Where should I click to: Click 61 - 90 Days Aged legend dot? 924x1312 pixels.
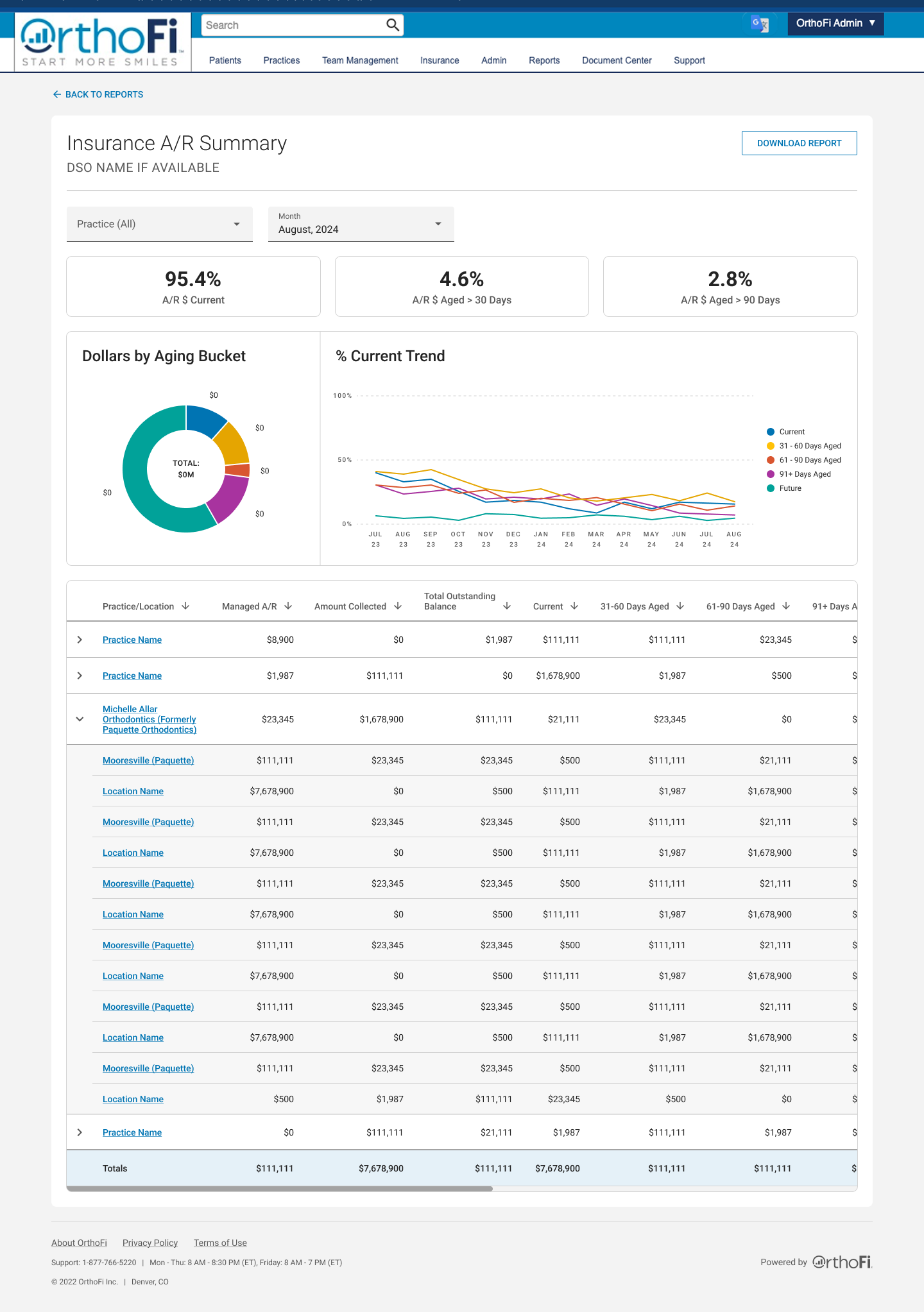[x=771, y=460]
